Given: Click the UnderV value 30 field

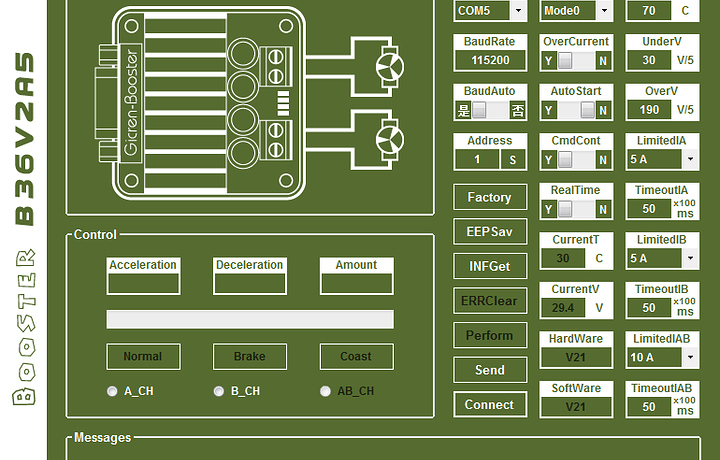Looking at the screenshot, I should [649, 60].
